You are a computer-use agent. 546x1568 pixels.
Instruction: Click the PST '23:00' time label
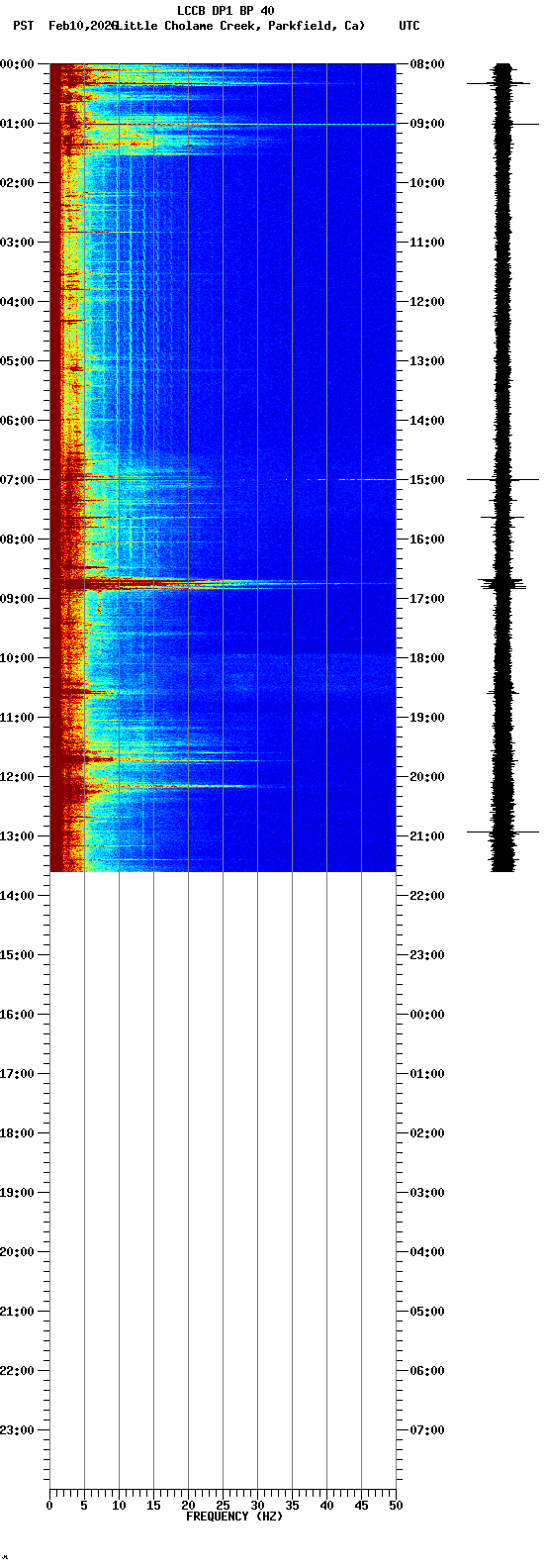pyautogui.click(x=17, y=1430)
